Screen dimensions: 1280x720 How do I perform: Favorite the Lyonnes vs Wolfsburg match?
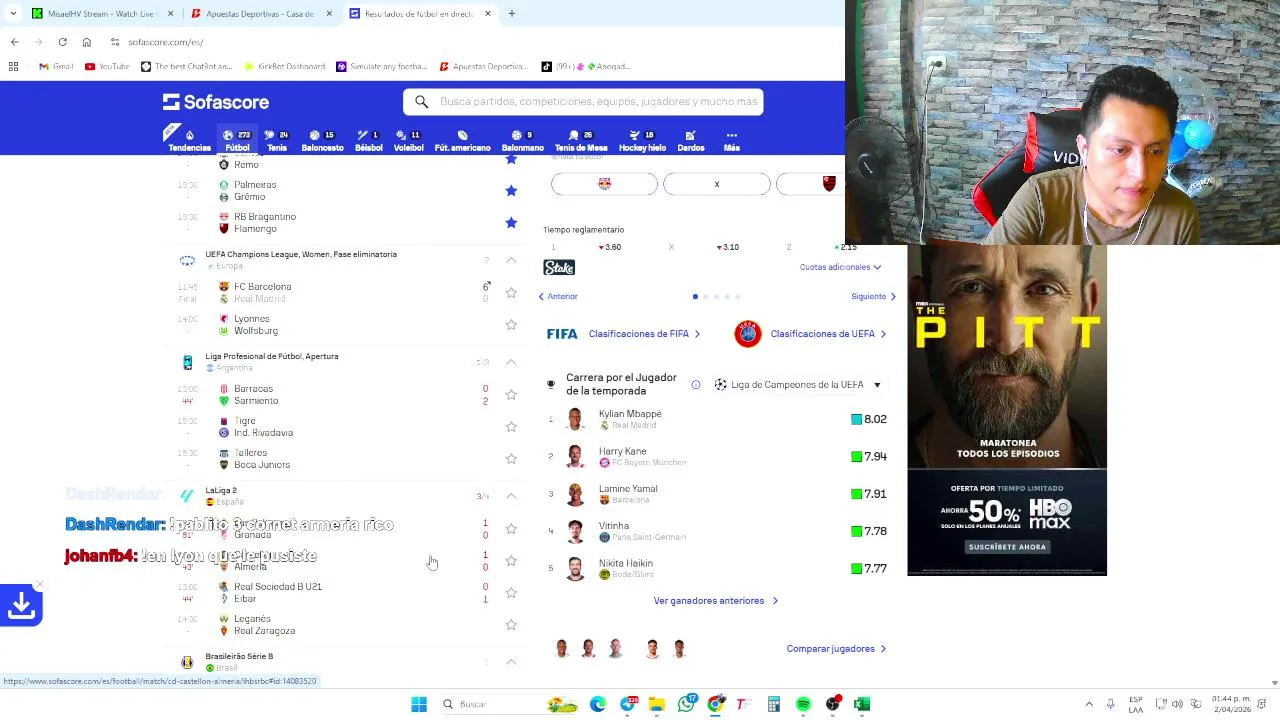tap(511, 324)
